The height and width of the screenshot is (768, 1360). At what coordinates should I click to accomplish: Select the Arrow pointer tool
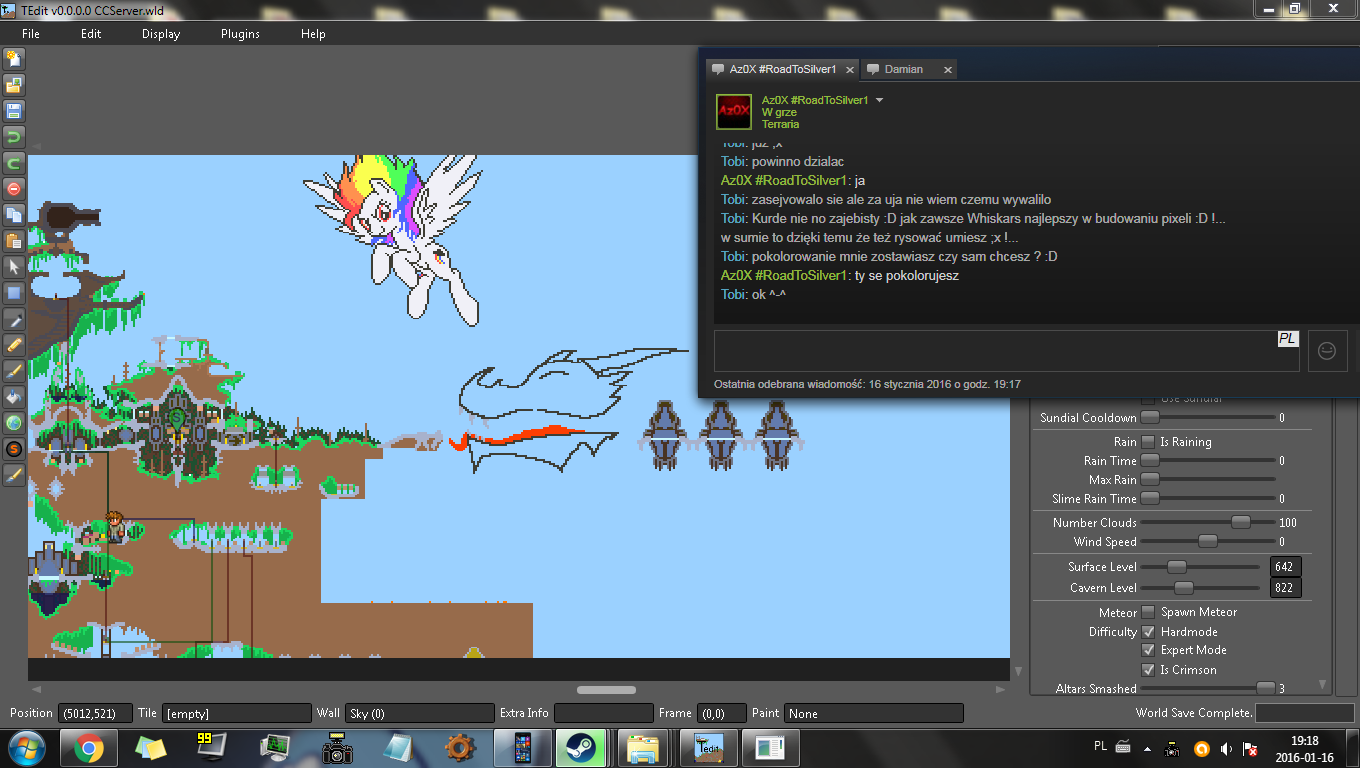[x=14, y=266]
